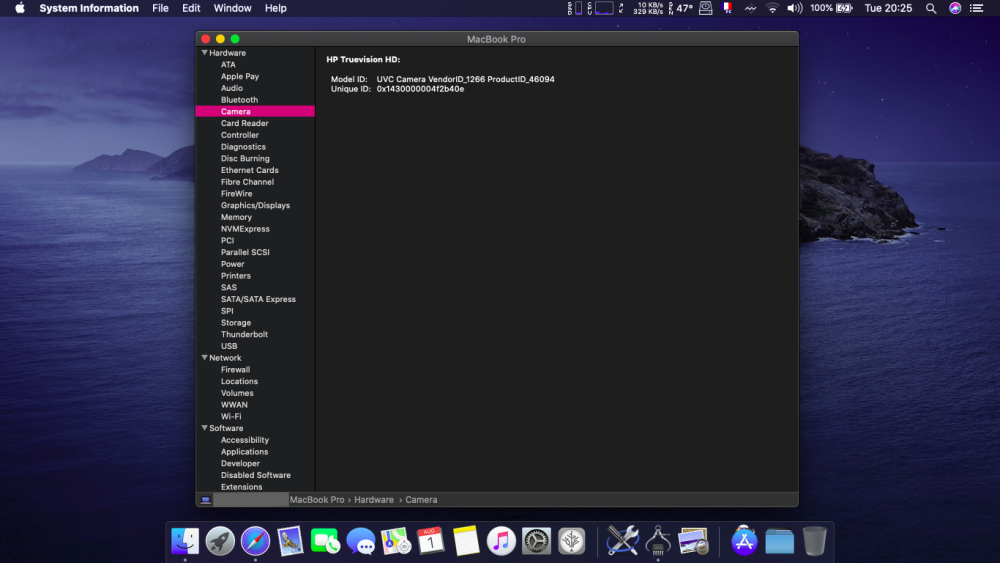Open Mail stamp icon in Dock

tap(290, 541)
